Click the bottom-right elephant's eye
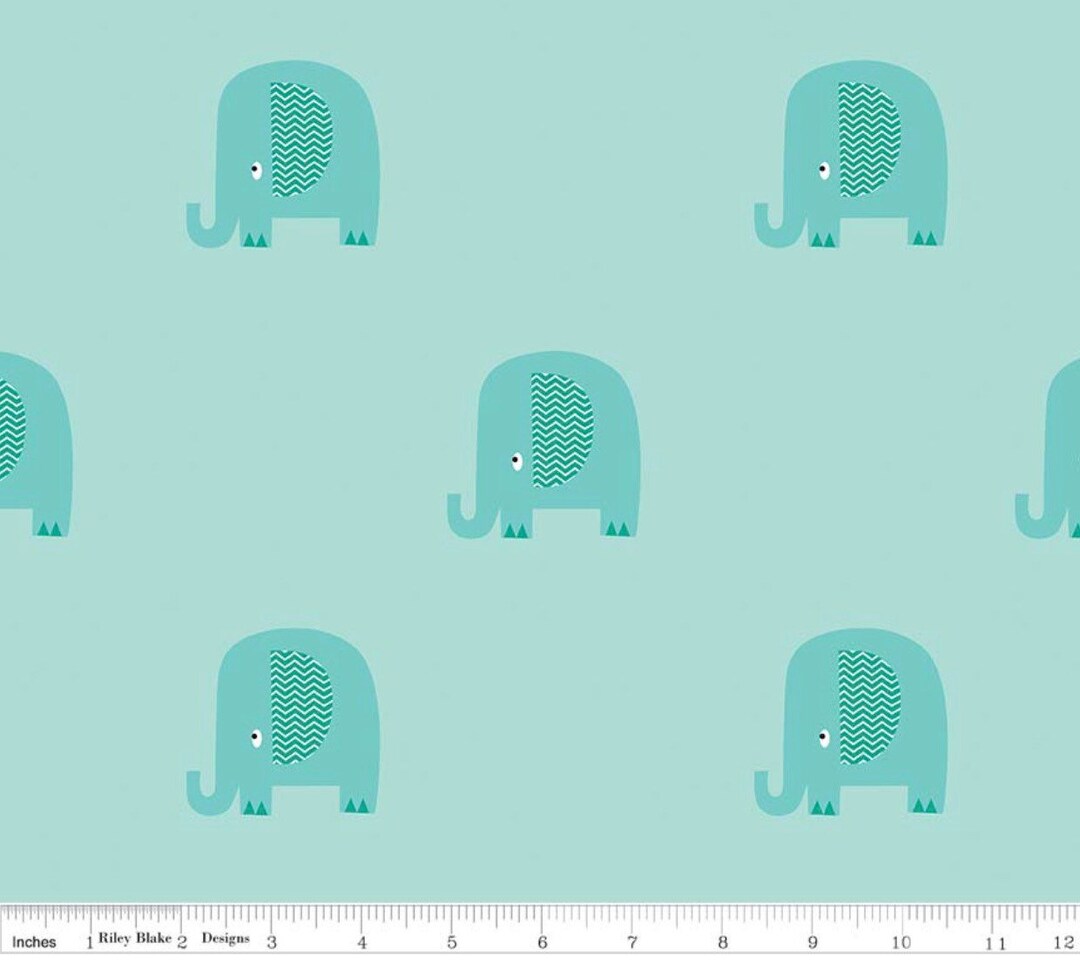Viewport: 1080px width, 962px height. coord(824,735)
